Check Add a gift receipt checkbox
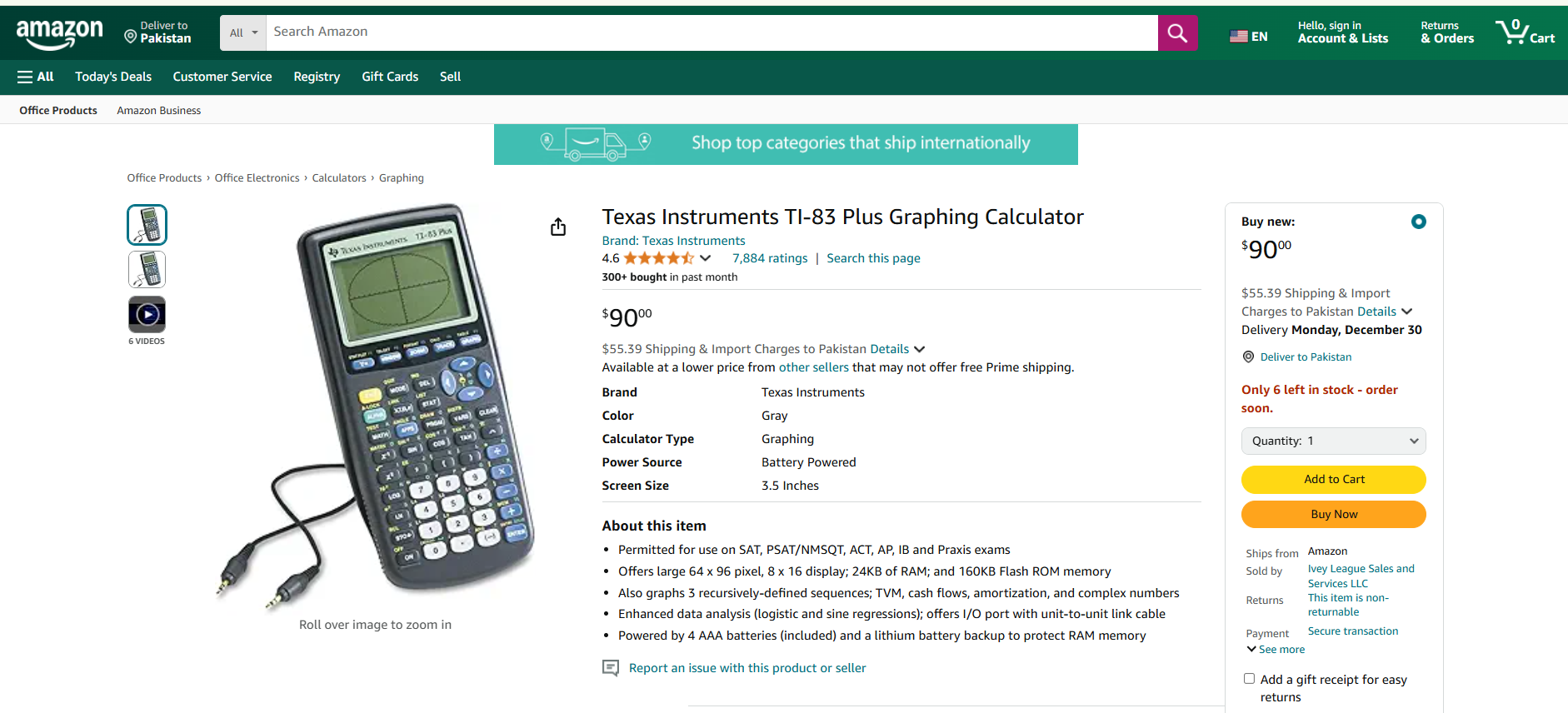Screen dimensions: 1568x713 1249,679
